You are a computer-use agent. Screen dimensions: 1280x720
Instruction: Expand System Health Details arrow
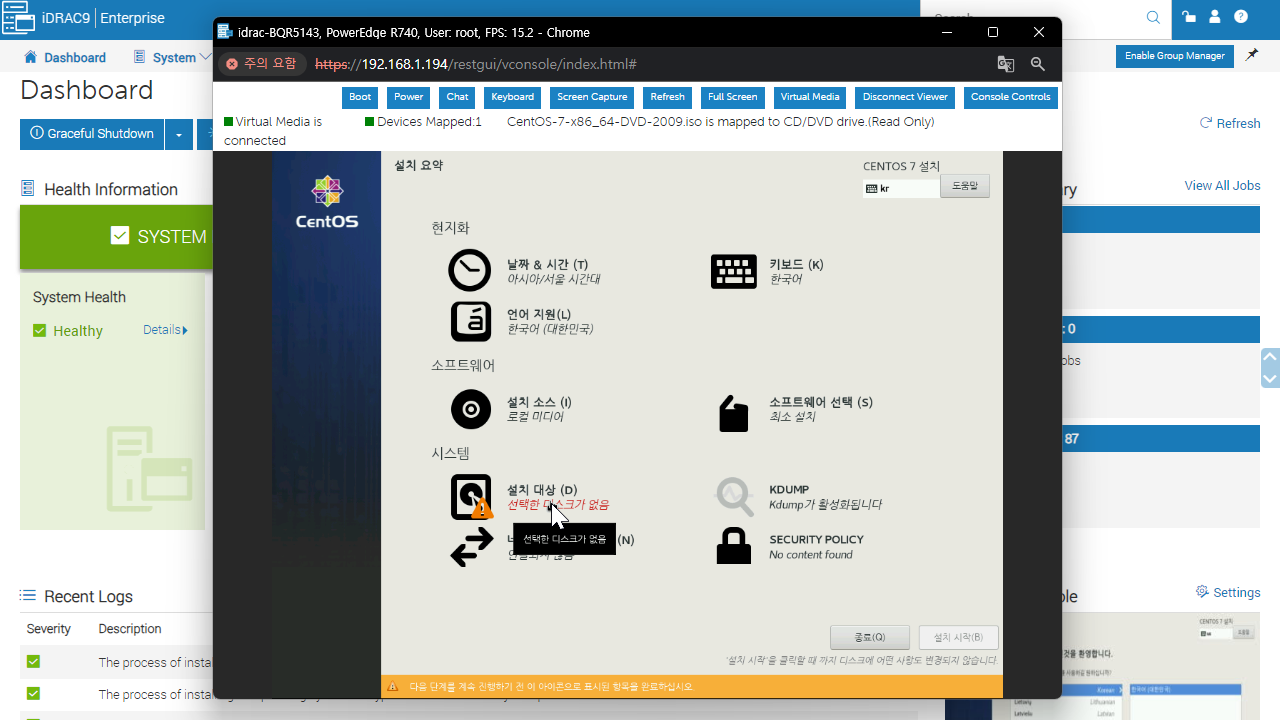[x=185, y=330]
